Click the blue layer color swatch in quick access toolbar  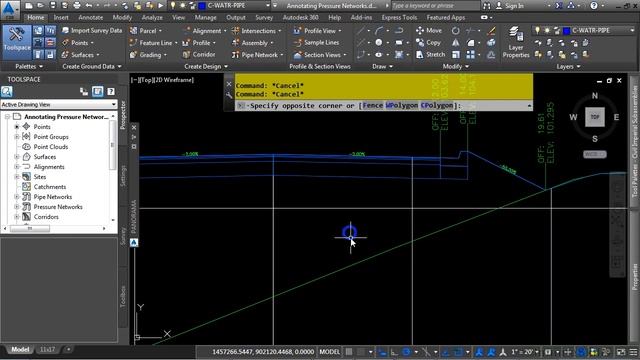(202, 6)
